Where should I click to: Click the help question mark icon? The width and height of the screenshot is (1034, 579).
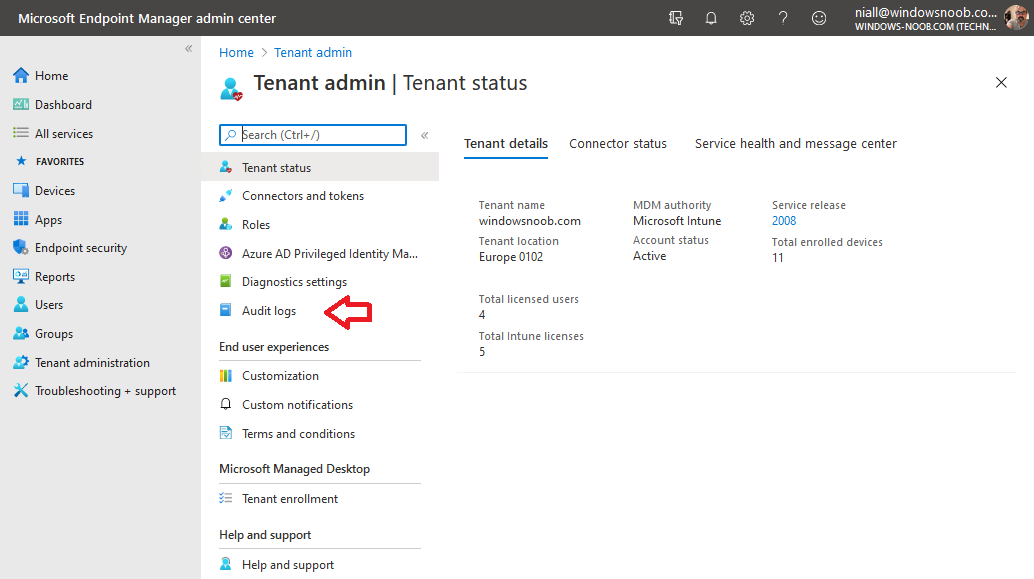(x=783, y=18)
